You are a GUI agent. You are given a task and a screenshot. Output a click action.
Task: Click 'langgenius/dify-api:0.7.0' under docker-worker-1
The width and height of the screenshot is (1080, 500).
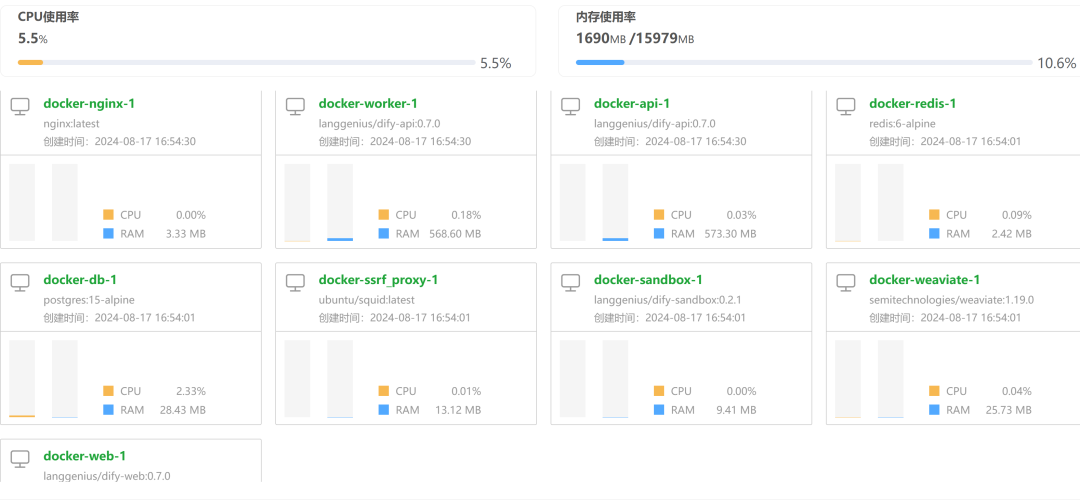coord(379,124)
